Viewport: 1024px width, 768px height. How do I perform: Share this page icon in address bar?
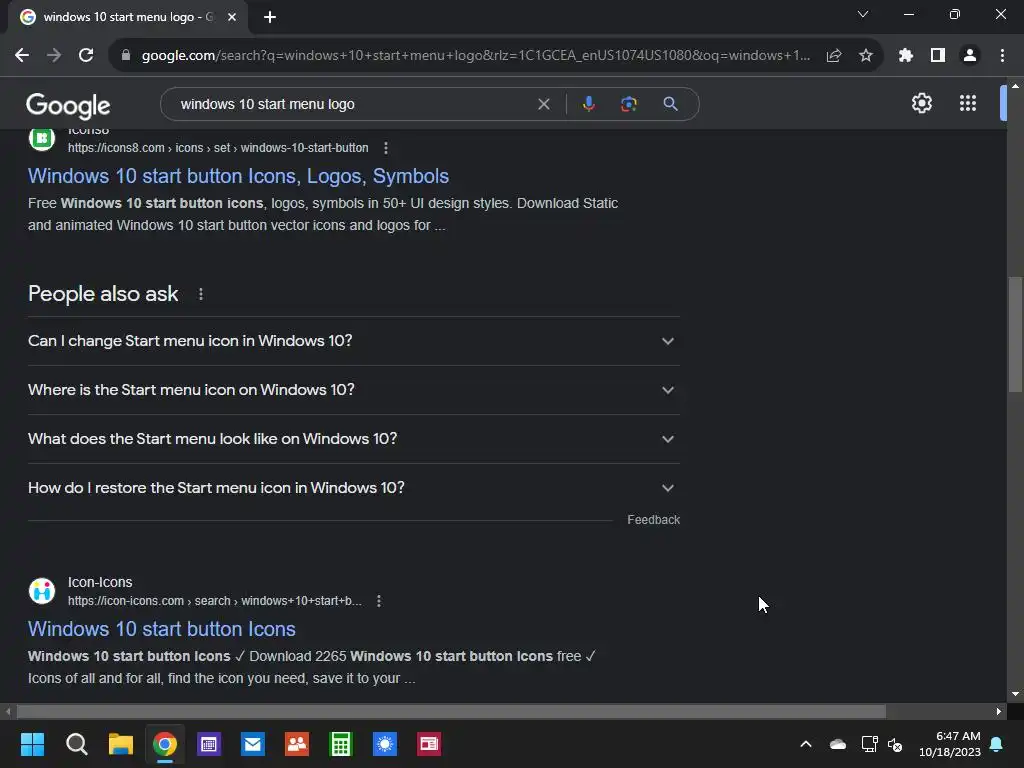pos(834,56)
